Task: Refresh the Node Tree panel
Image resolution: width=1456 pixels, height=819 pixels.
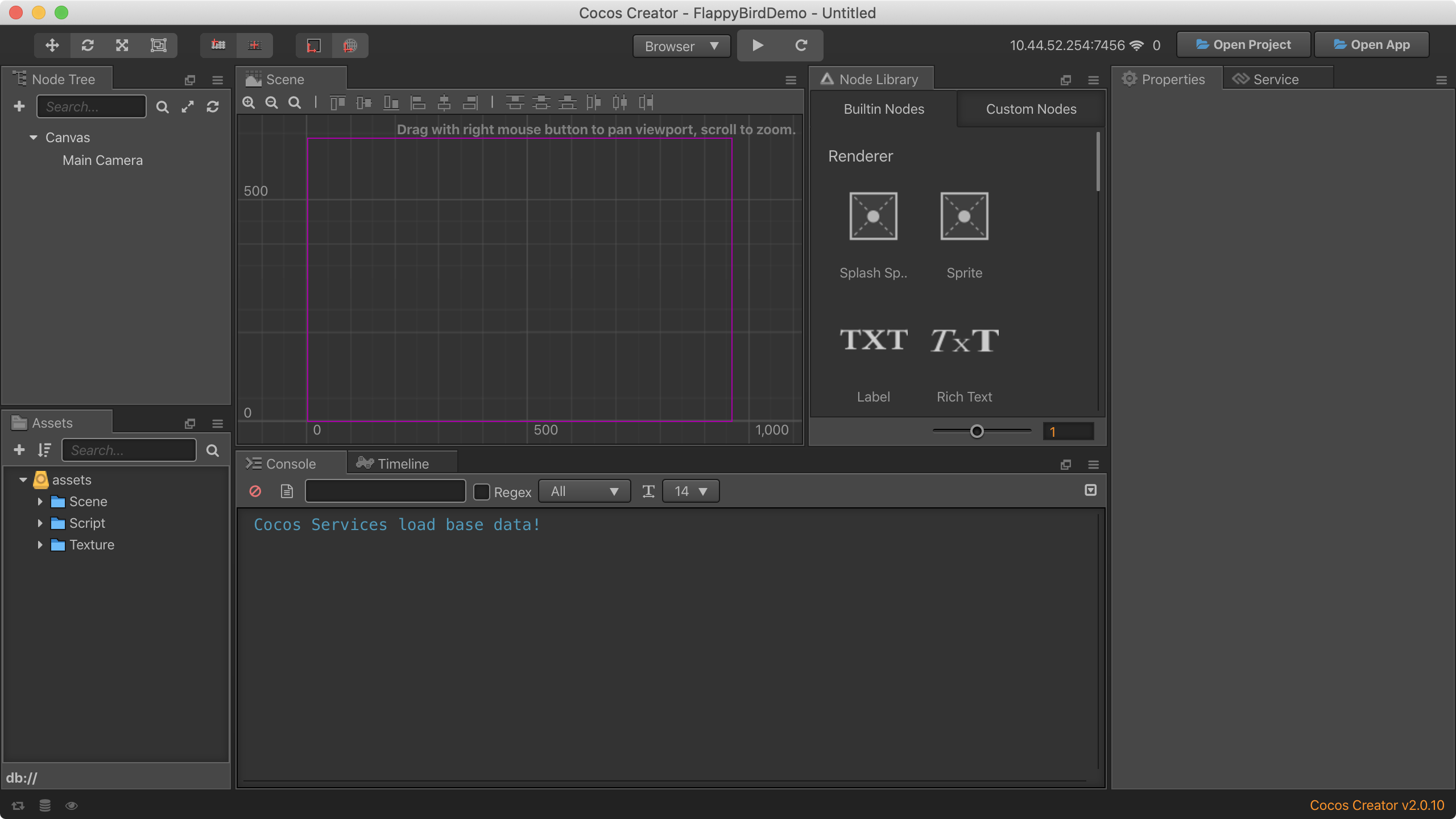Action: pyautogui.click(x=213, y=107)
